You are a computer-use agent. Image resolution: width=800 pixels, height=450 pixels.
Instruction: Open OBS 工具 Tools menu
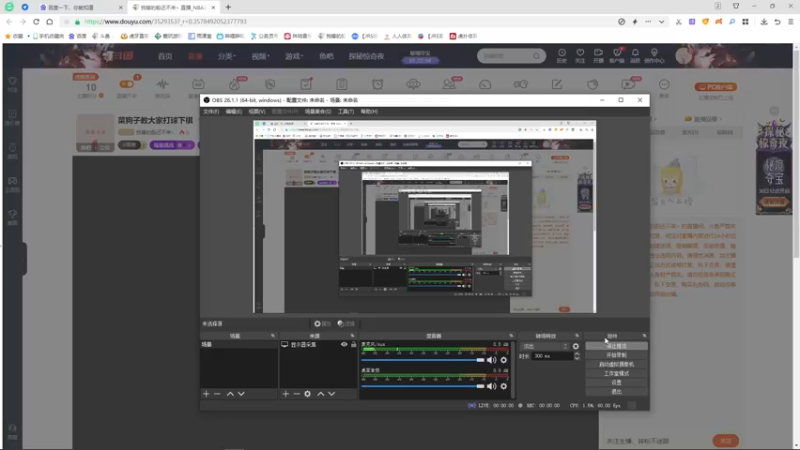(x=345, y=111)
